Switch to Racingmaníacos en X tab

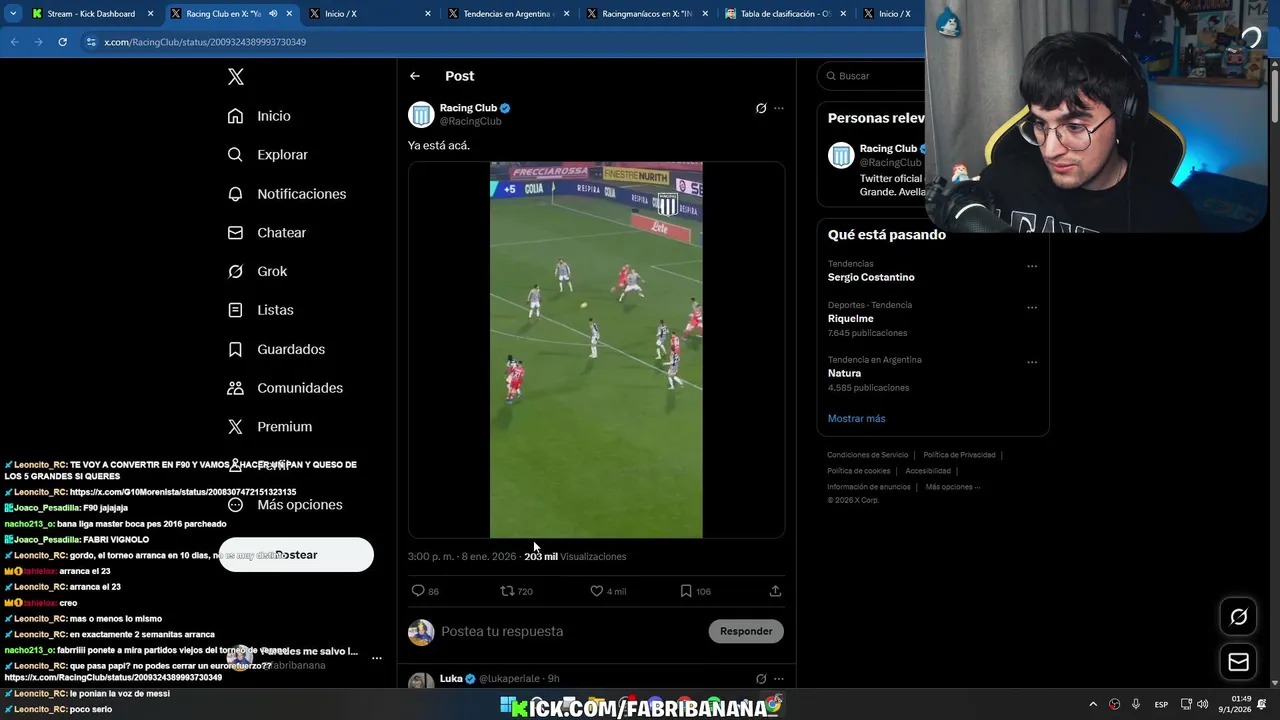click(x=646, y=14)
